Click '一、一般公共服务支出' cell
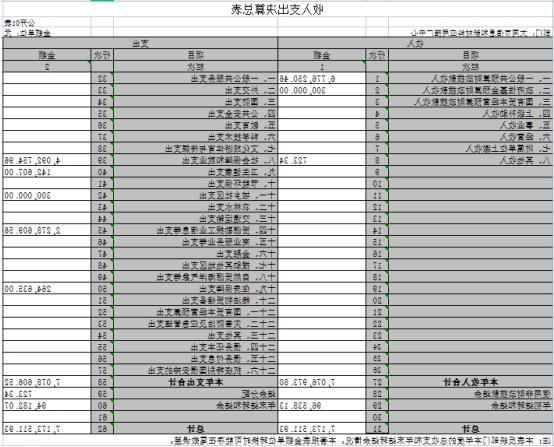This screenshot has width=554, height=447. pyautogui.click(x=196, y=78)
